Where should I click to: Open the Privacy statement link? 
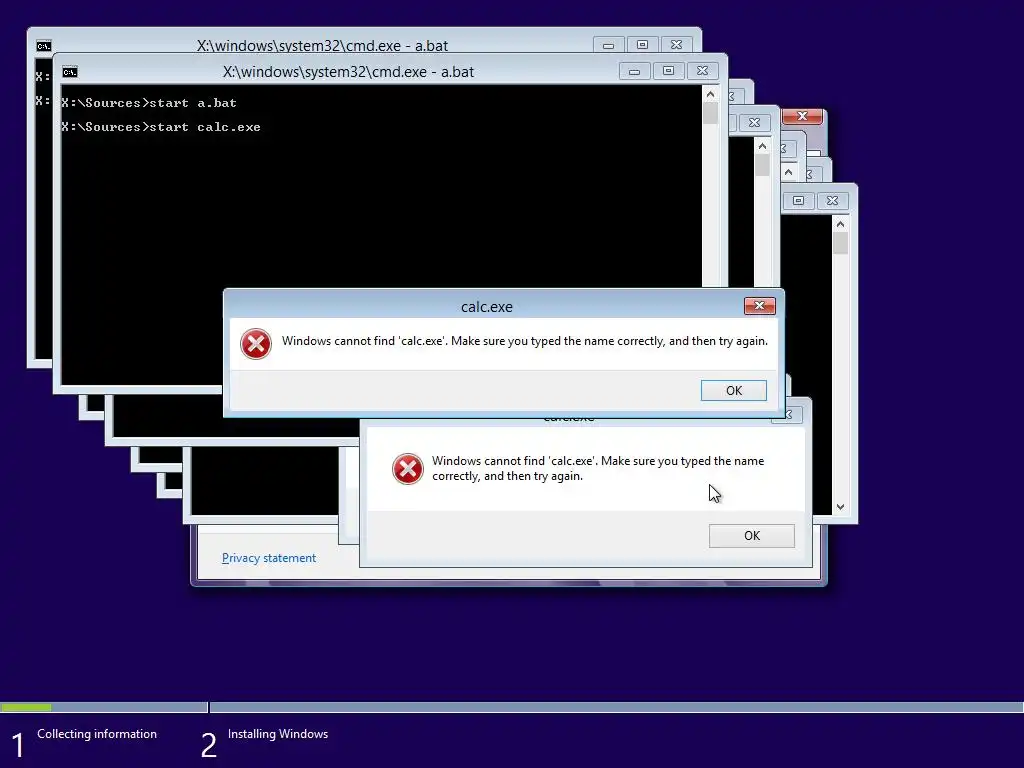(268, 558)
